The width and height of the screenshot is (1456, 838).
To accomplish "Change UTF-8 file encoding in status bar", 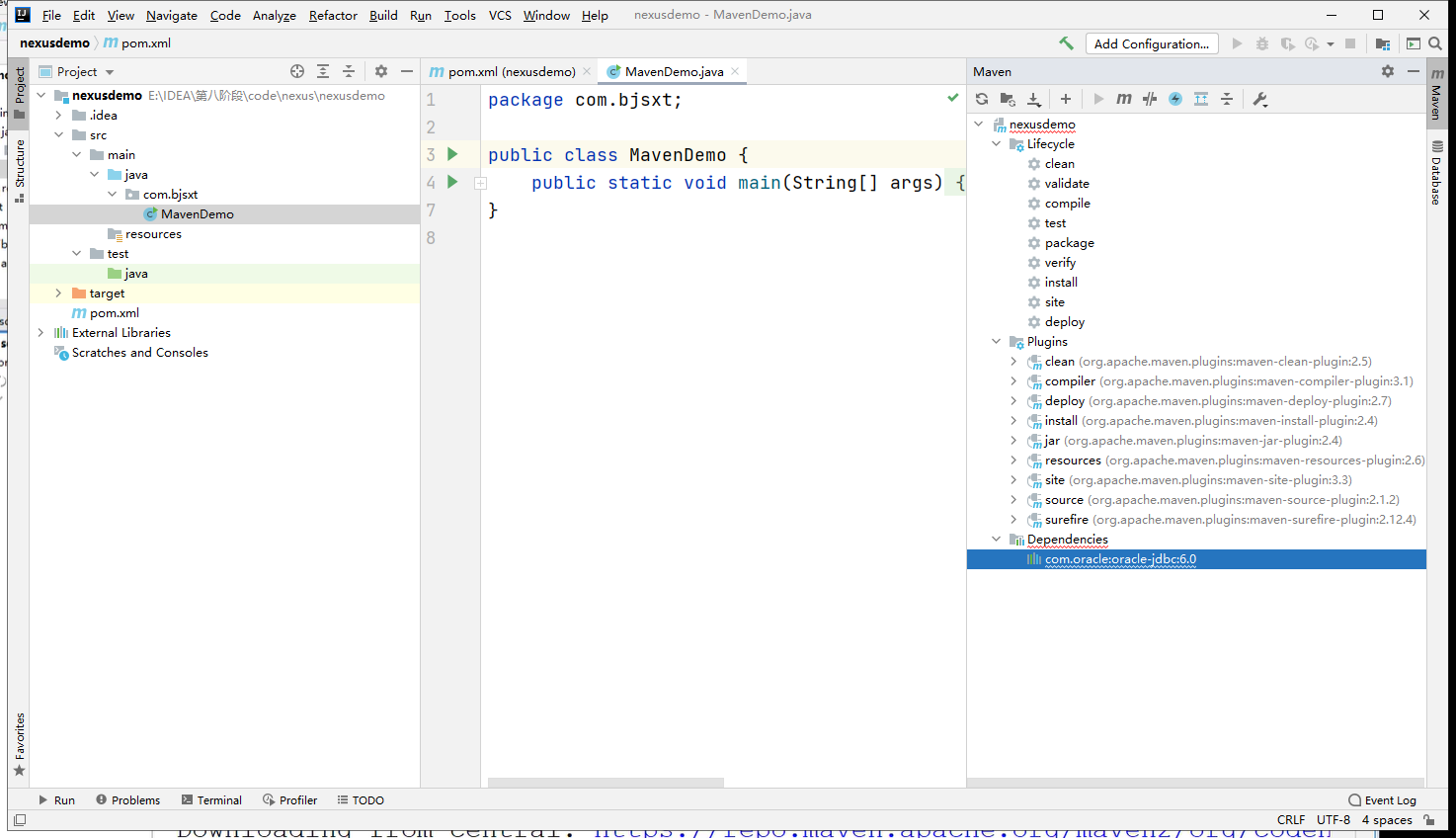I will coord(1334,820).
